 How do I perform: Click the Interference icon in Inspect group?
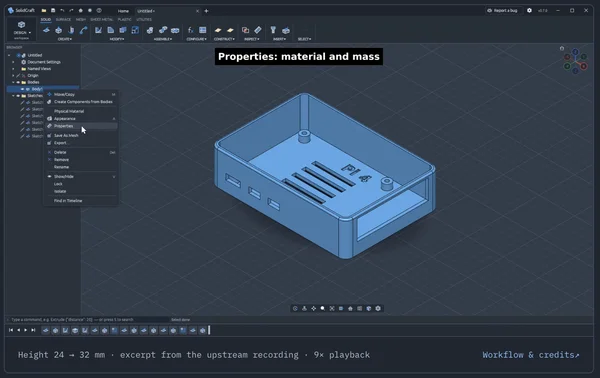point(245,30)
